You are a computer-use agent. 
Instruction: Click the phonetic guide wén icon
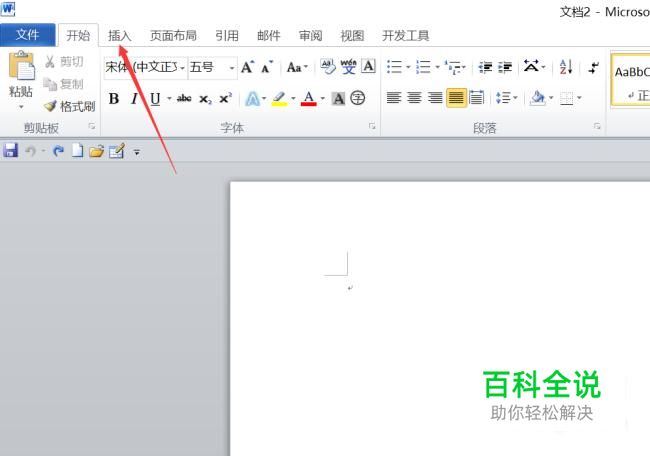tap(348, 66)
